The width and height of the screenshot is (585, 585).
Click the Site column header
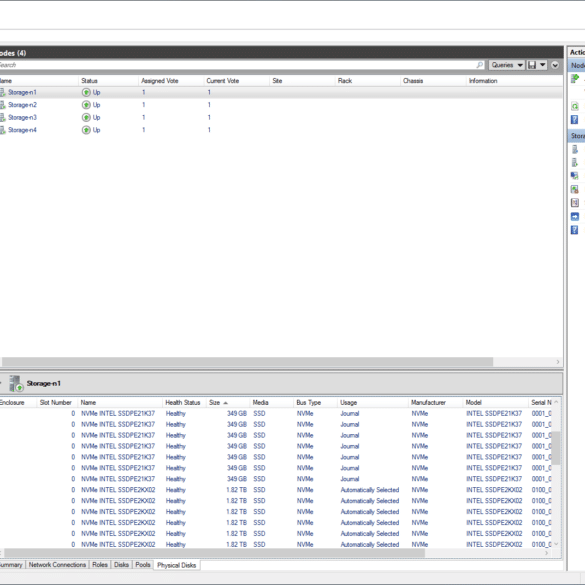(302, 81)
